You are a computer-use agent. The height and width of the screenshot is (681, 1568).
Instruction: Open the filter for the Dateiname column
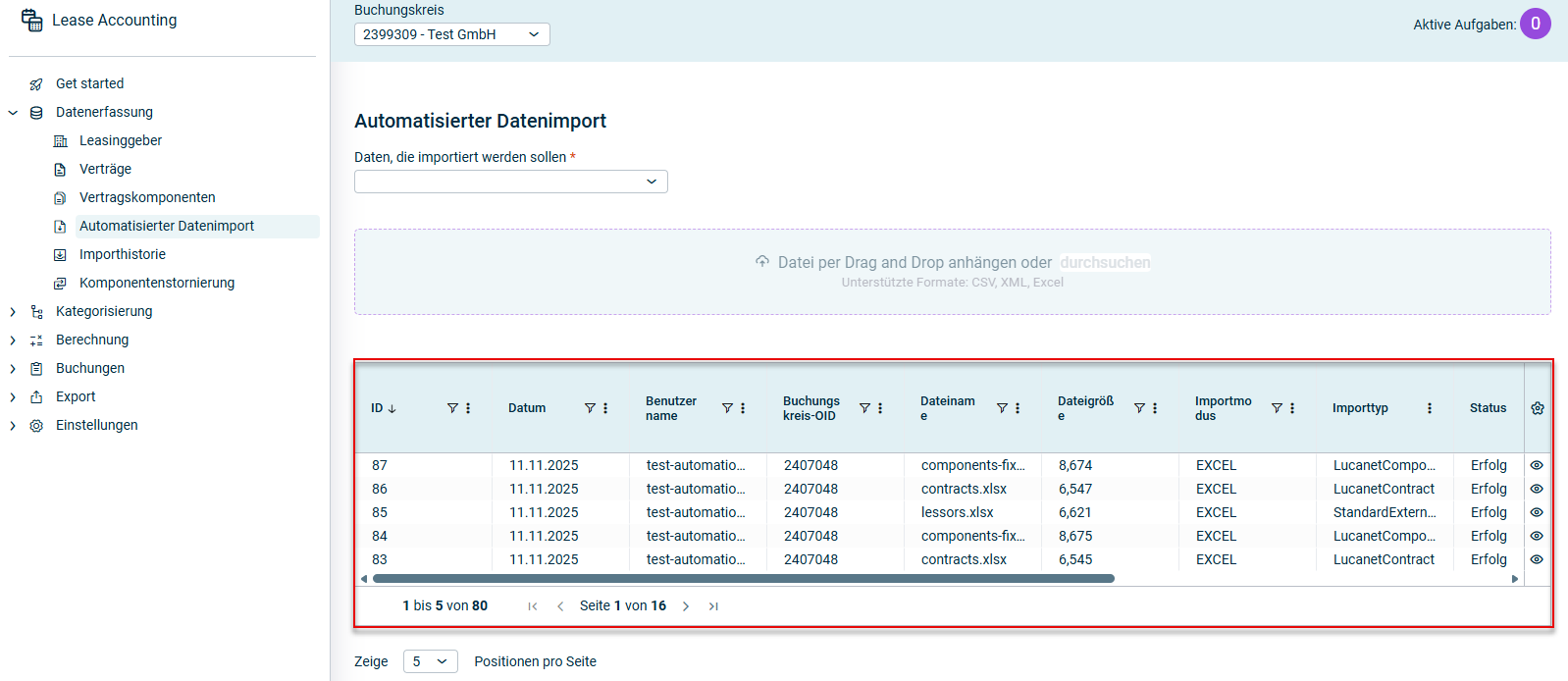pyautogui.click(x=1002, y=408)
